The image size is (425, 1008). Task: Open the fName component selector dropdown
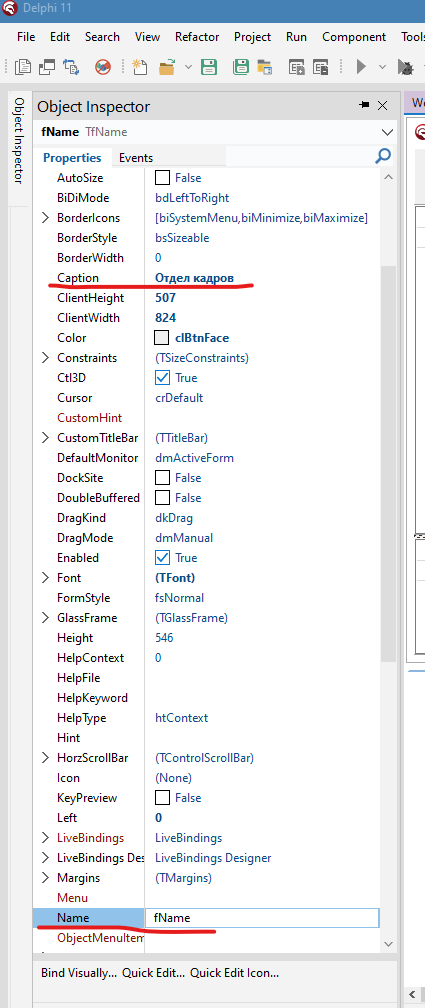[x=387, y=132]
